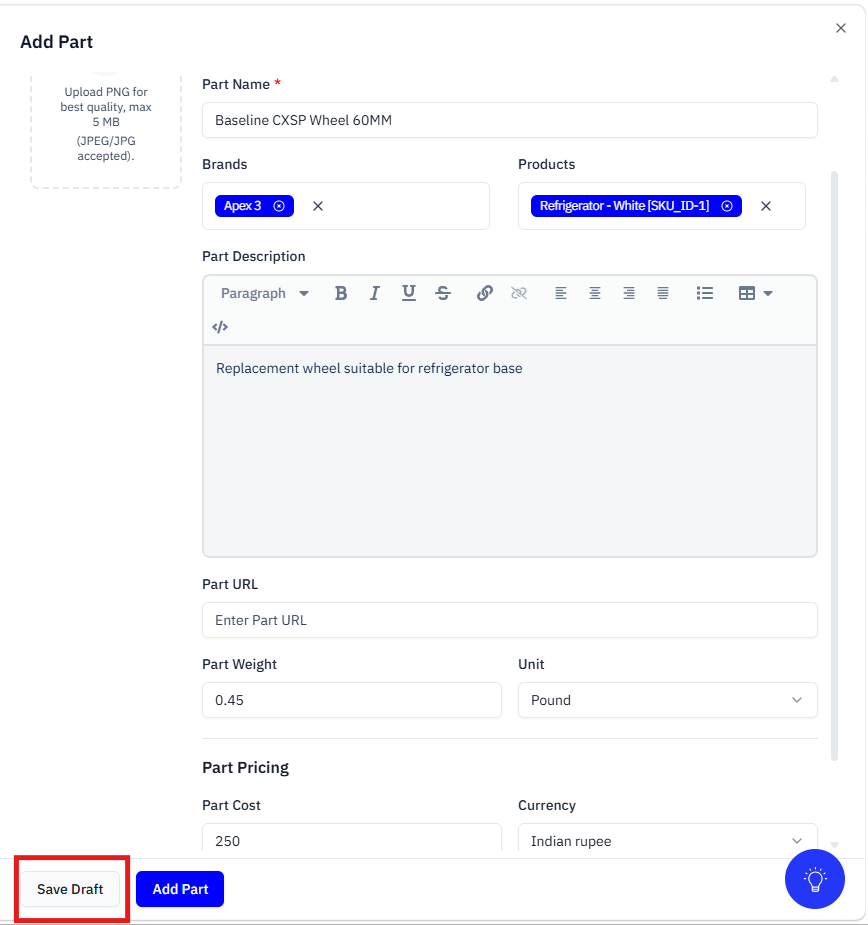Open the source code view icon
868x925 pixels.
(220, 327)
